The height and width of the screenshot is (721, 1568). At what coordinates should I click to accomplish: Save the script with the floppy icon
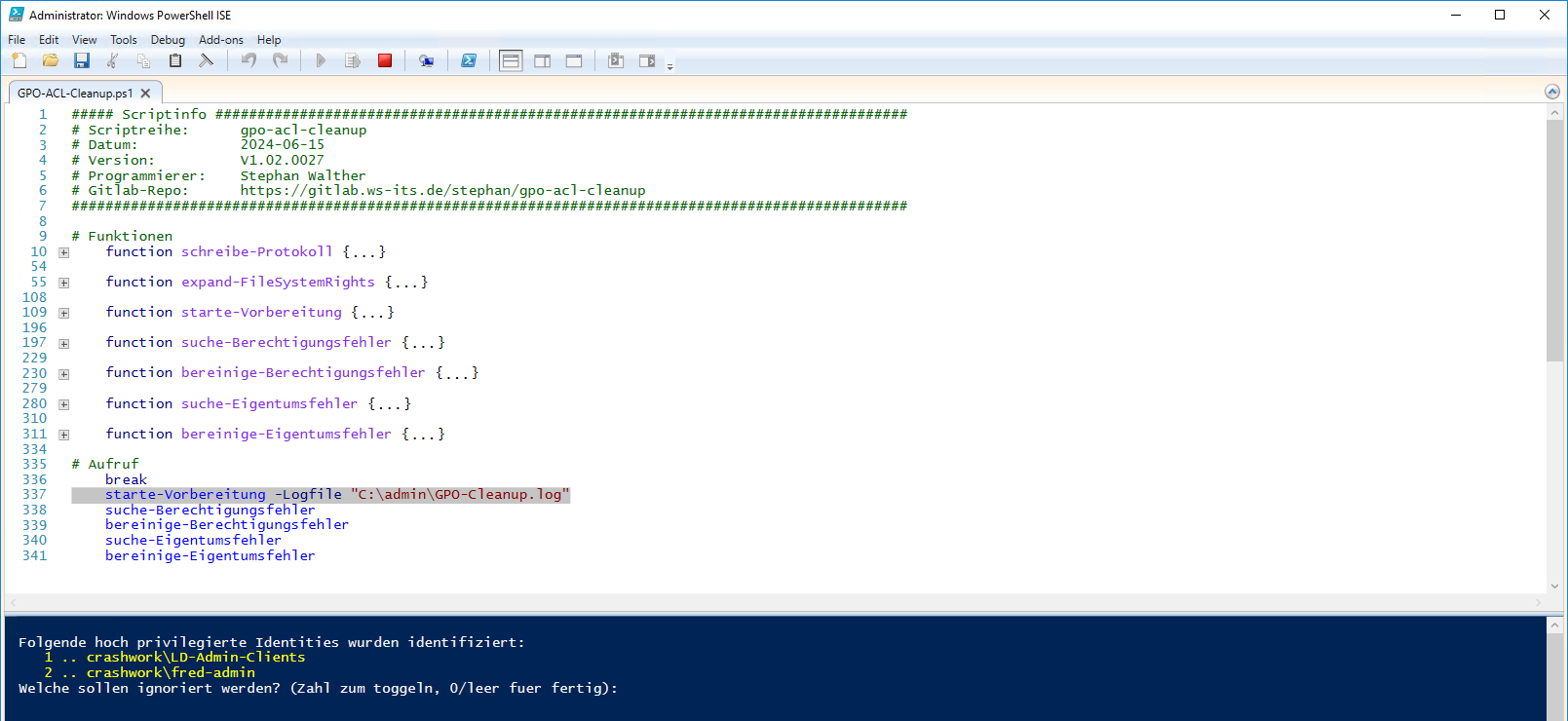point(82,60)
